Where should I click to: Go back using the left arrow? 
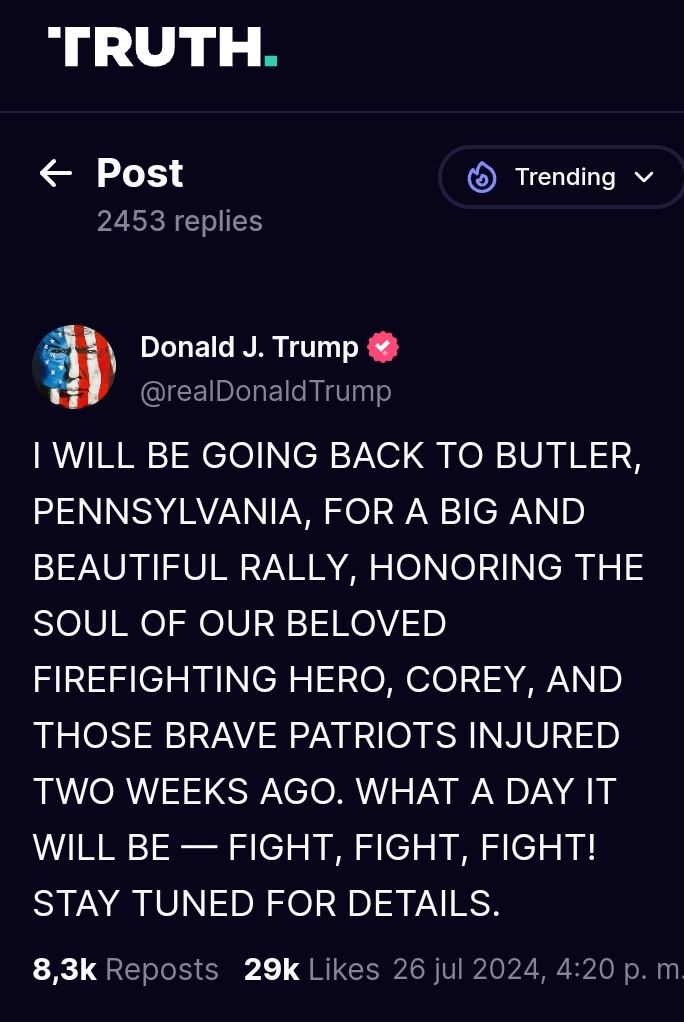tap(56, 174)
